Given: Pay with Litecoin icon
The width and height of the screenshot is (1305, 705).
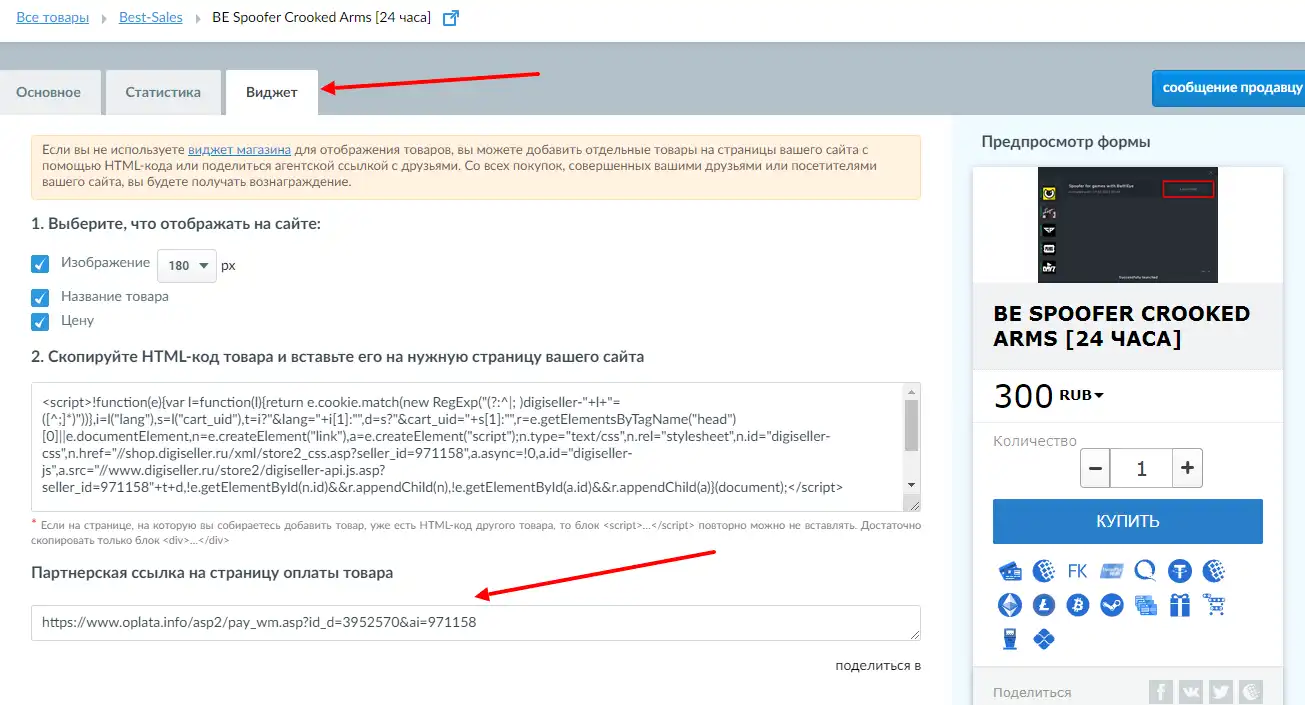Looking at the screenshot, I should (1044, 605).
